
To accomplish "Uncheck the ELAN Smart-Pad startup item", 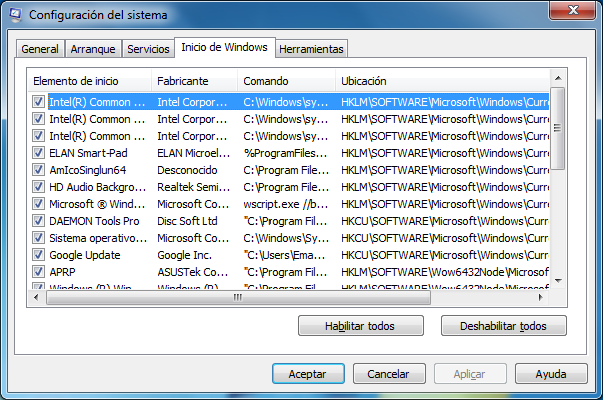I will pos(38,153).
